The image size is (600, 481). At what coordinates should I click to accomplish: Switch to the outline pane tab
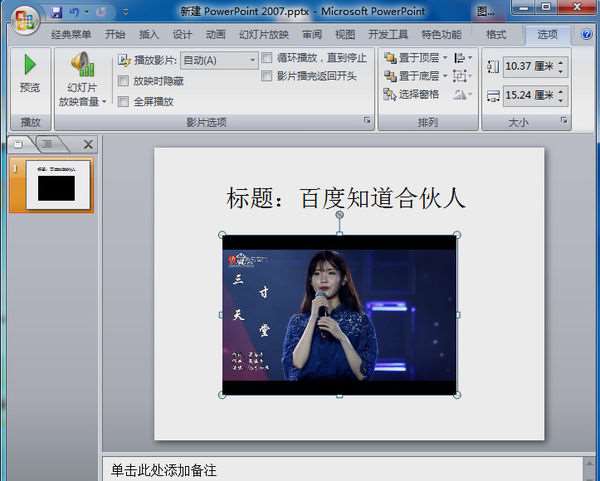(47, 144)
